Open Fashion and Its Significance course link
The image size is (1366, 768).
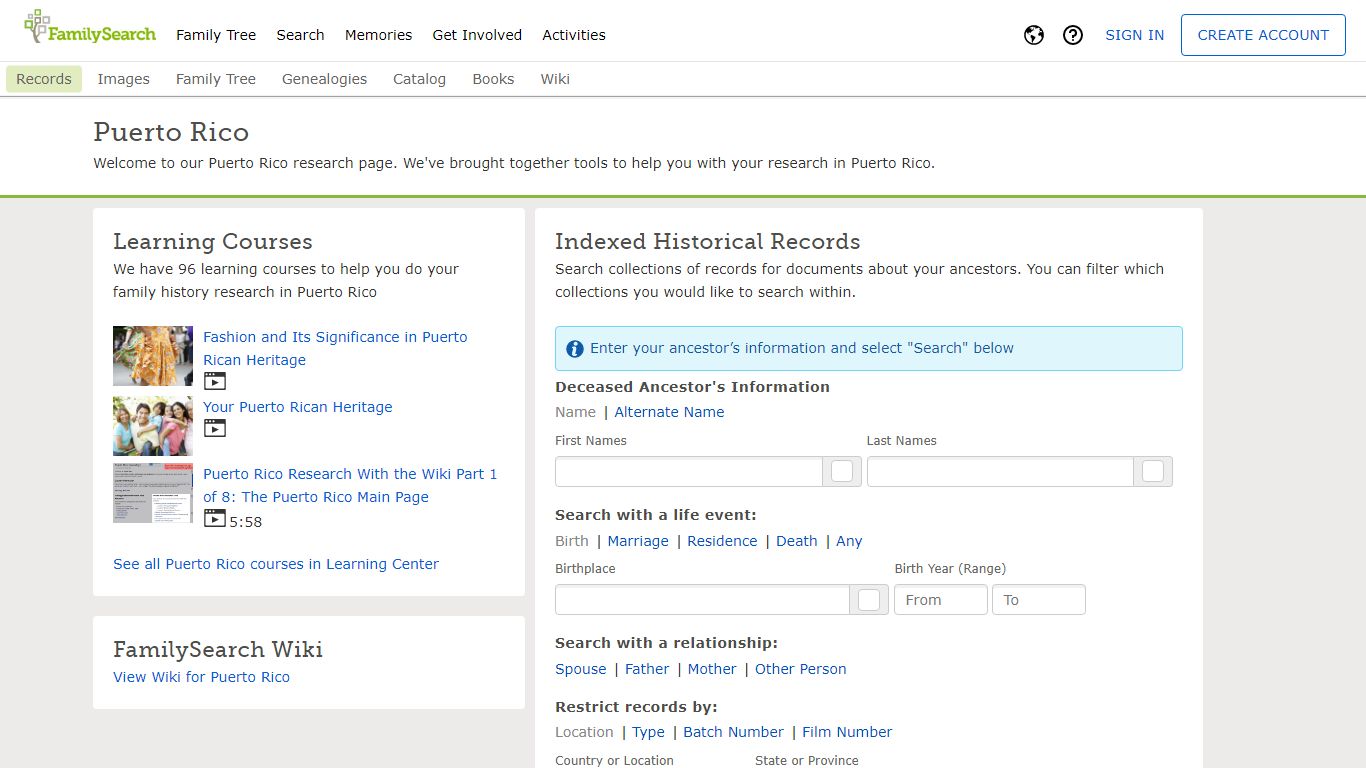pos(335,348)
